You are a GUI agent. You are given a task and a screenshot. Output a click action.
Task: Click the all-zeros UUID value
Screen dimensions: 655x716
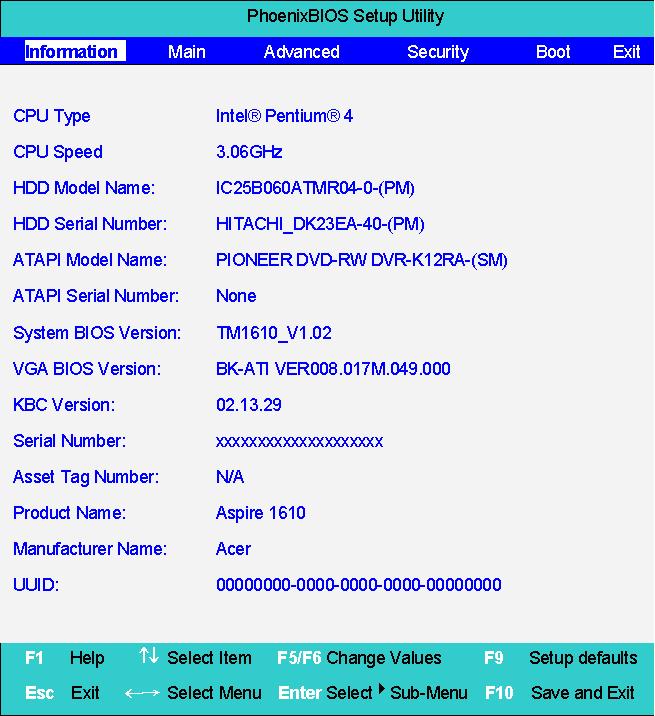coord(359,585)
